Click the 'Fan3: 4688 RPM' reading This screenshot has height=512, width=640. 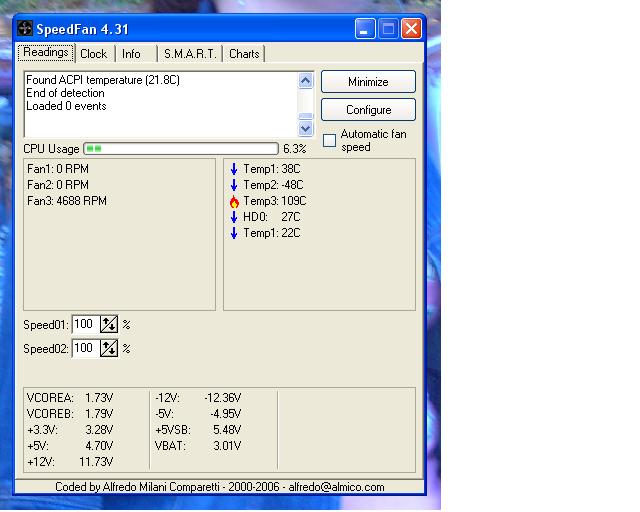pos(67,201)
